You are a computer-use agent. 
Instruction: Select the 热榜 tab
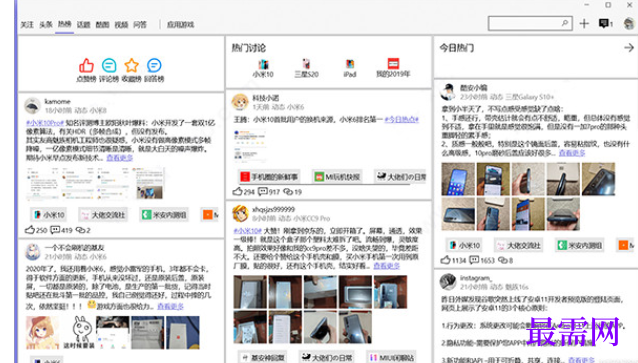64,24
